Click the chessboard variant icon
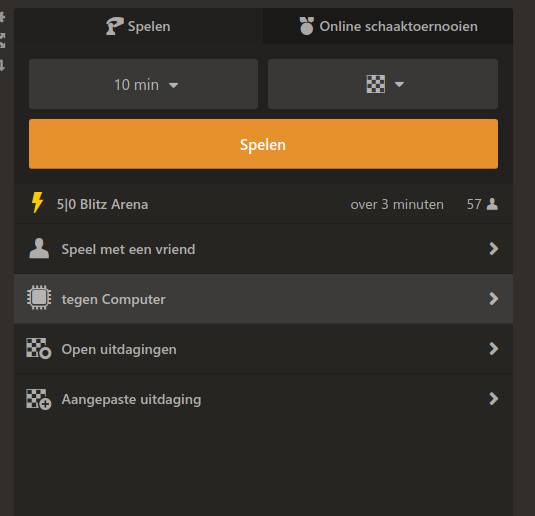This screenshot has width=535, height=516. 376,84
